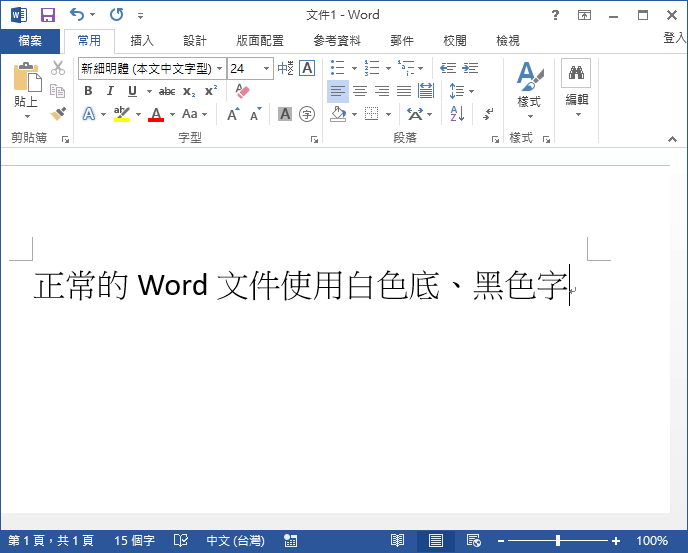Image resolution: width=688 pixels, height=553 pixels.
Task: Redo the last action
Action: click(x=117, y=14)
